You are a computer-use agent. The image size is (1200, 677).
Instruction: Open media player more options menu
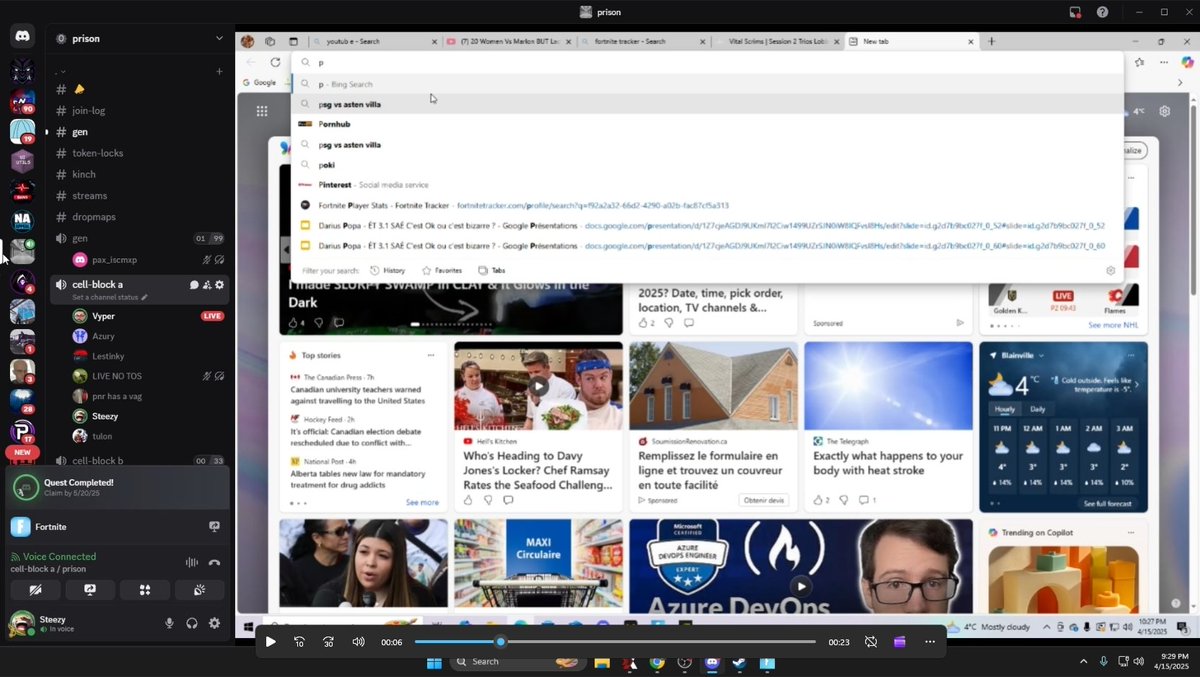coord(930,642)
